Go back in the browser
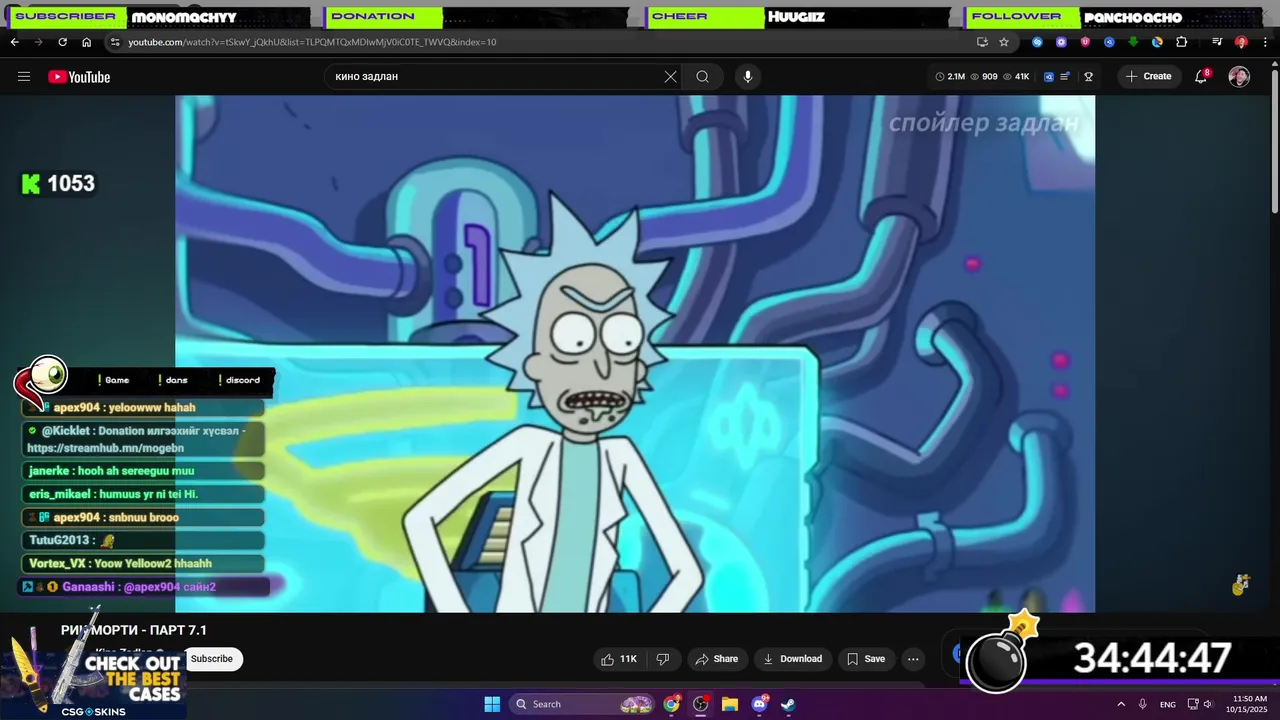This screenshot has width=1280, height=720. click(x=14, y=42)
